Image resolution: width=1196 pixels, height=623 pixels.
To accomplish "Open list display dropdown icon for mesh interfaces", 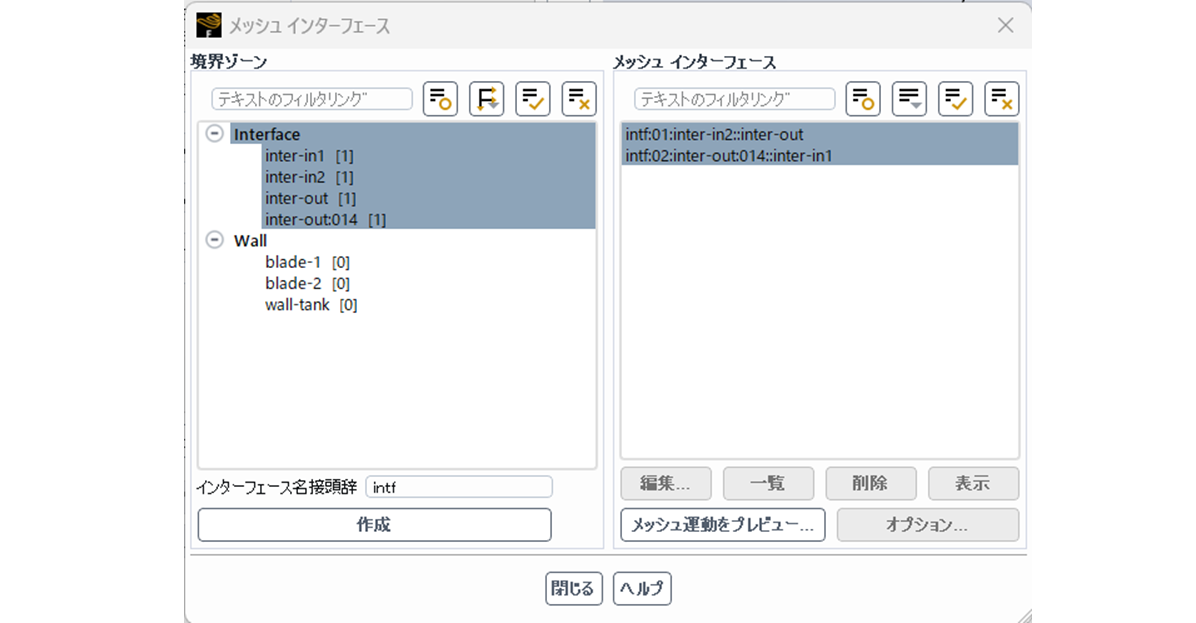I will click(909, 99).
